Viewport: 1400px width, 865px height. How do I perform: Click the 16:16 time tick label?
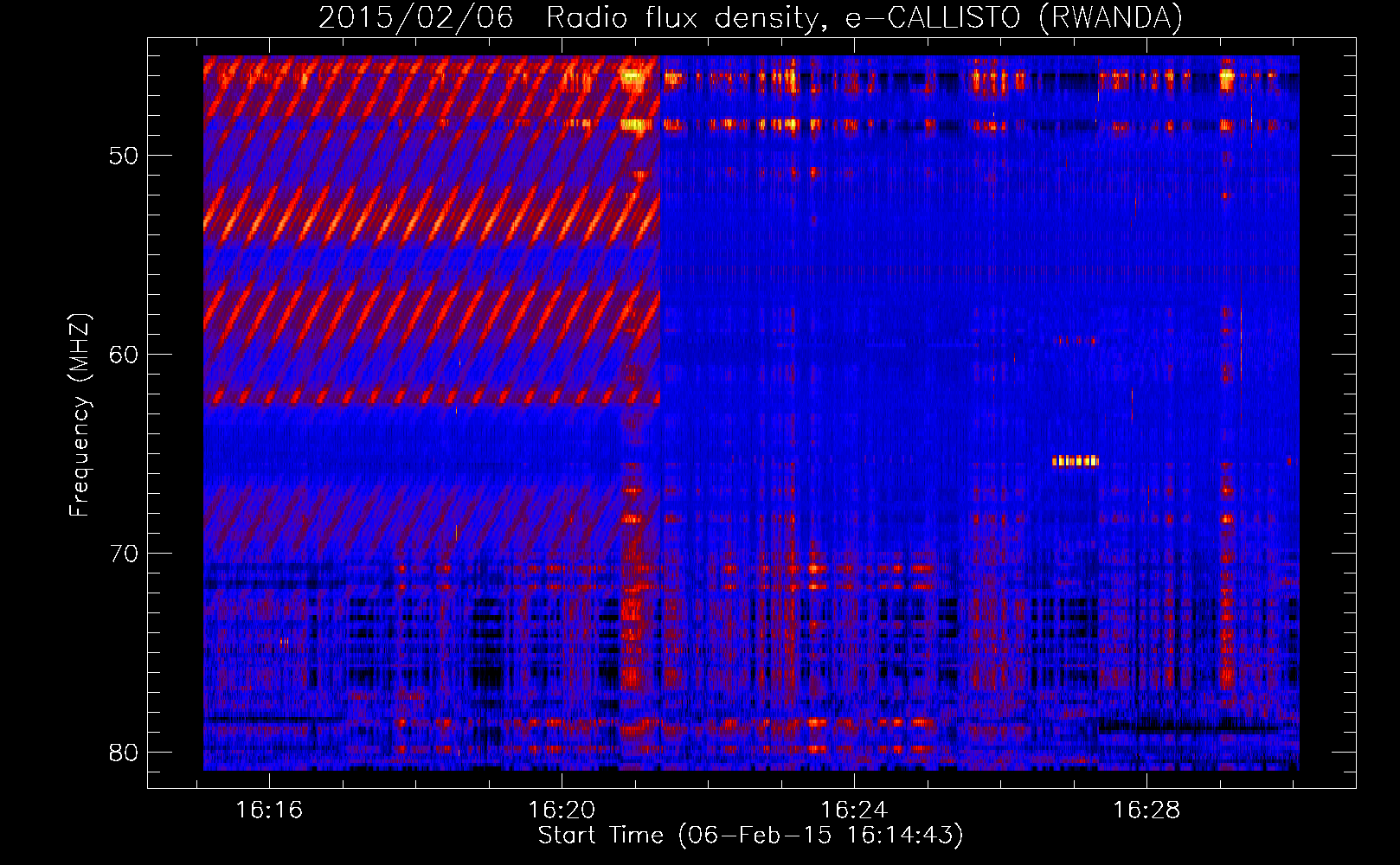tap(269, 811)
